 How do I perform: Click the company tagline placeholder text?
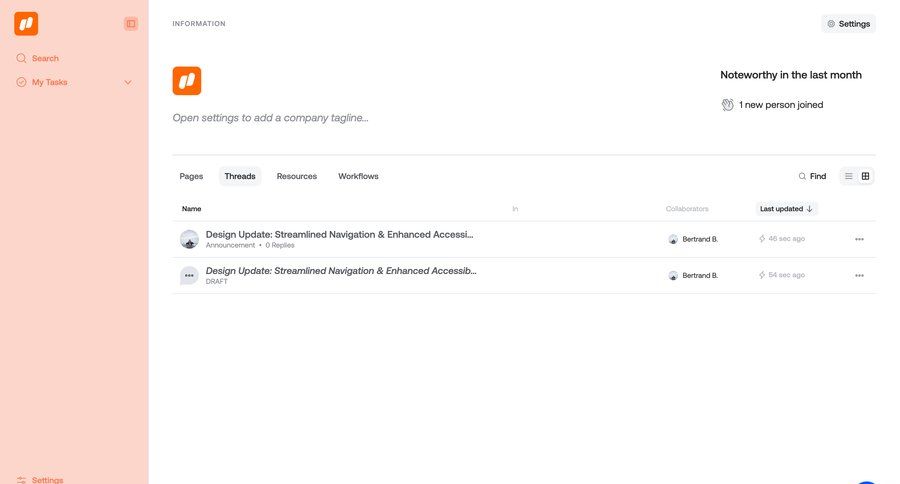(270, 118)
